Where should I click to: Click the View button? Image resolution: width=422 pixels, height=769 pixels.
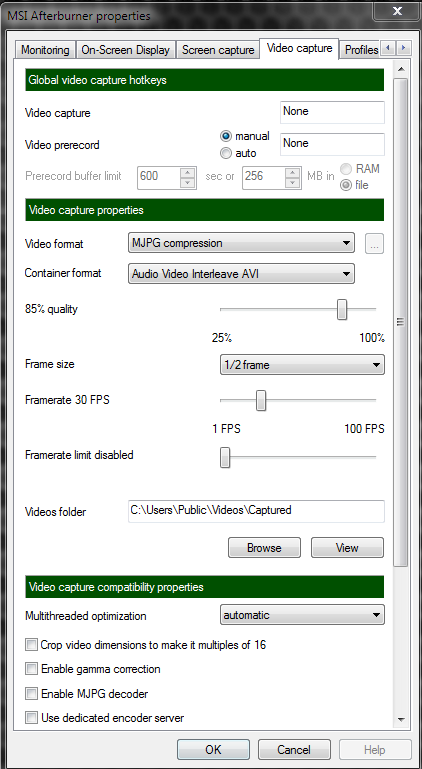(347, 548)
